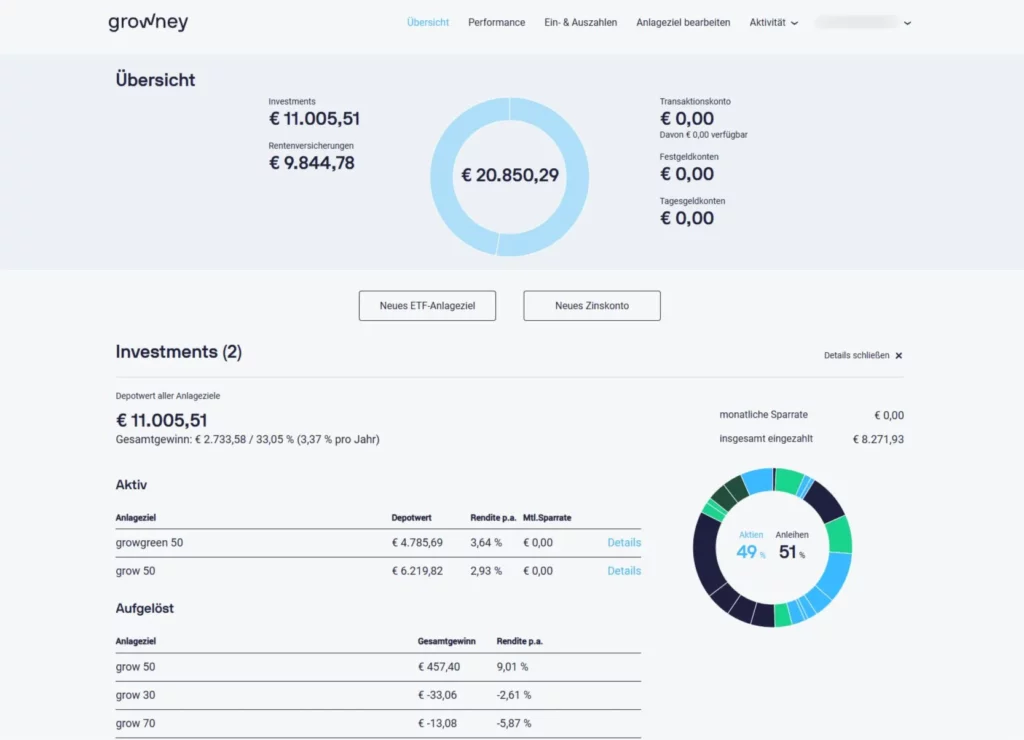The width and height of the screenshot is (1024, 740).
Task: Expand the account dropdown top right
Action: [x=864, y=22]
